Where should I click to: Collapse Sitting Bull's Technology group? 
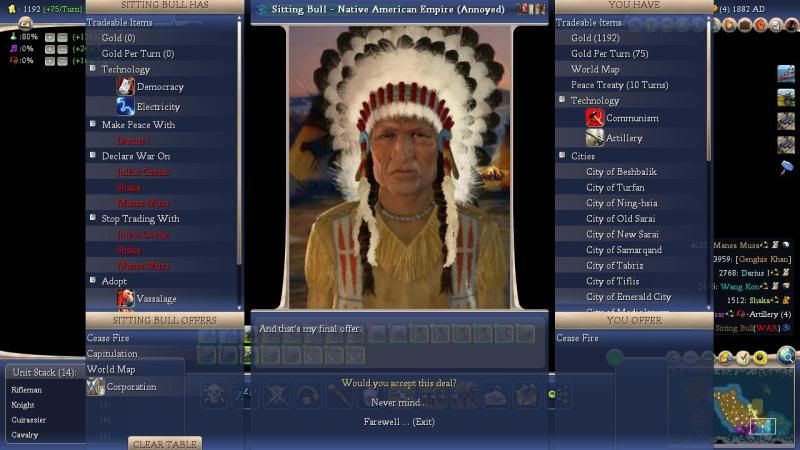93,68
